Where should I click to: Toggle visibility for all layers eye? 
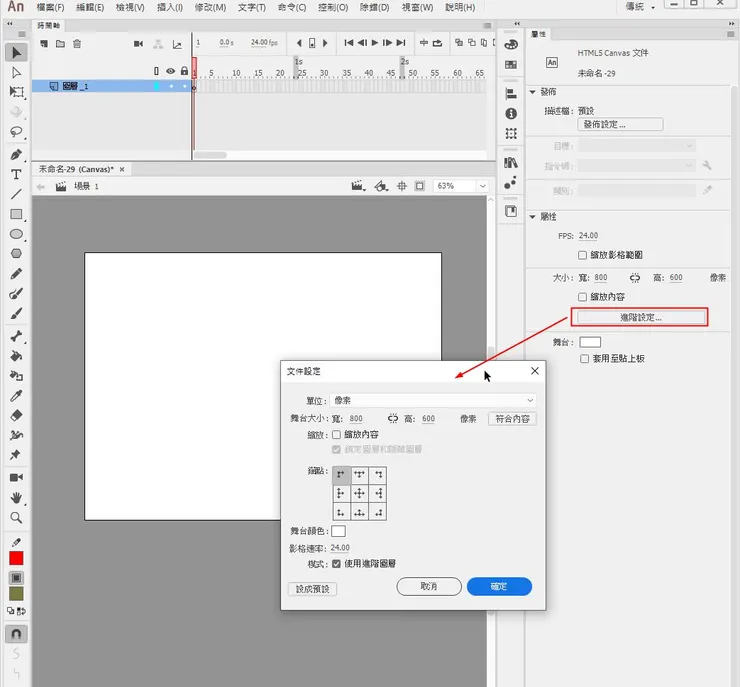tap(170, 71)
